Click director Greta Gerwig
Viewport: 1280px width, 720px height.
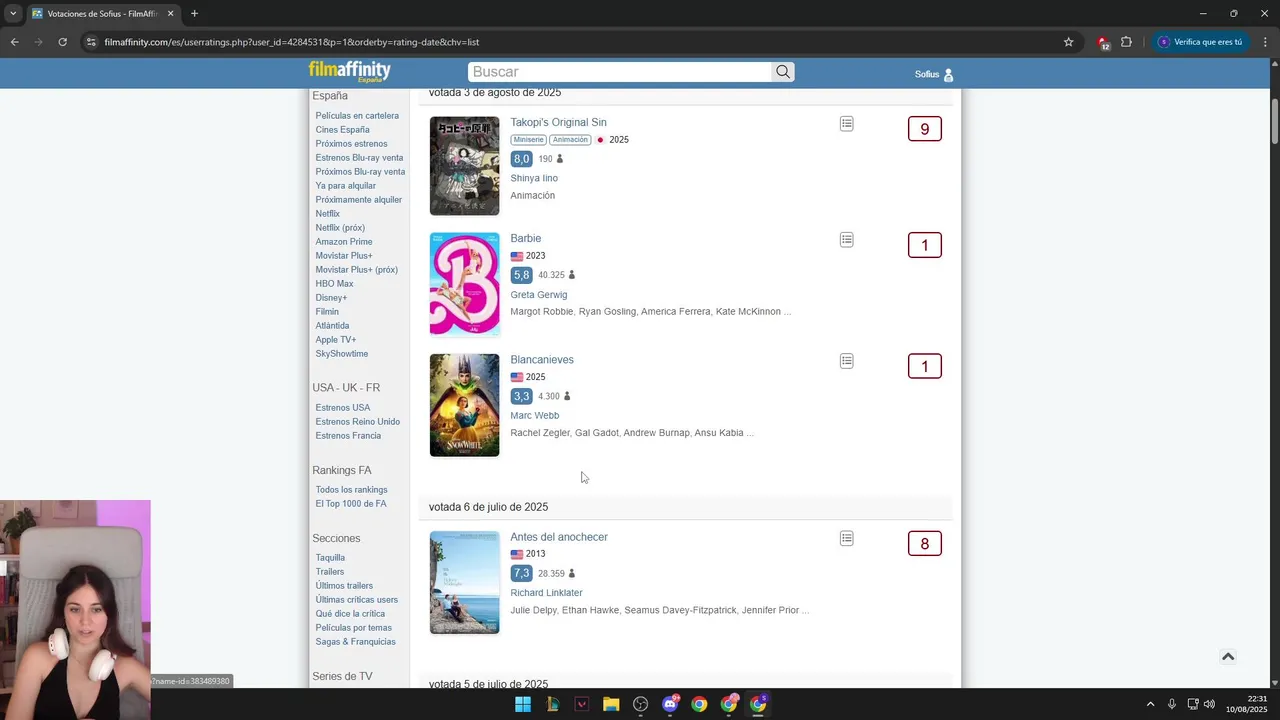tap(538, 295)
